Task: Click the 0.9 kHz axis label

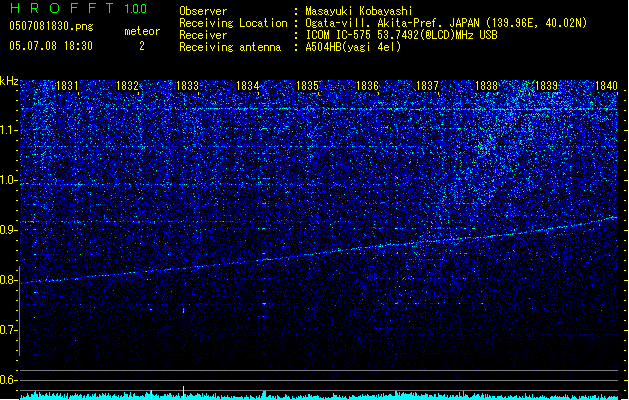Action: tap(9, 230)
